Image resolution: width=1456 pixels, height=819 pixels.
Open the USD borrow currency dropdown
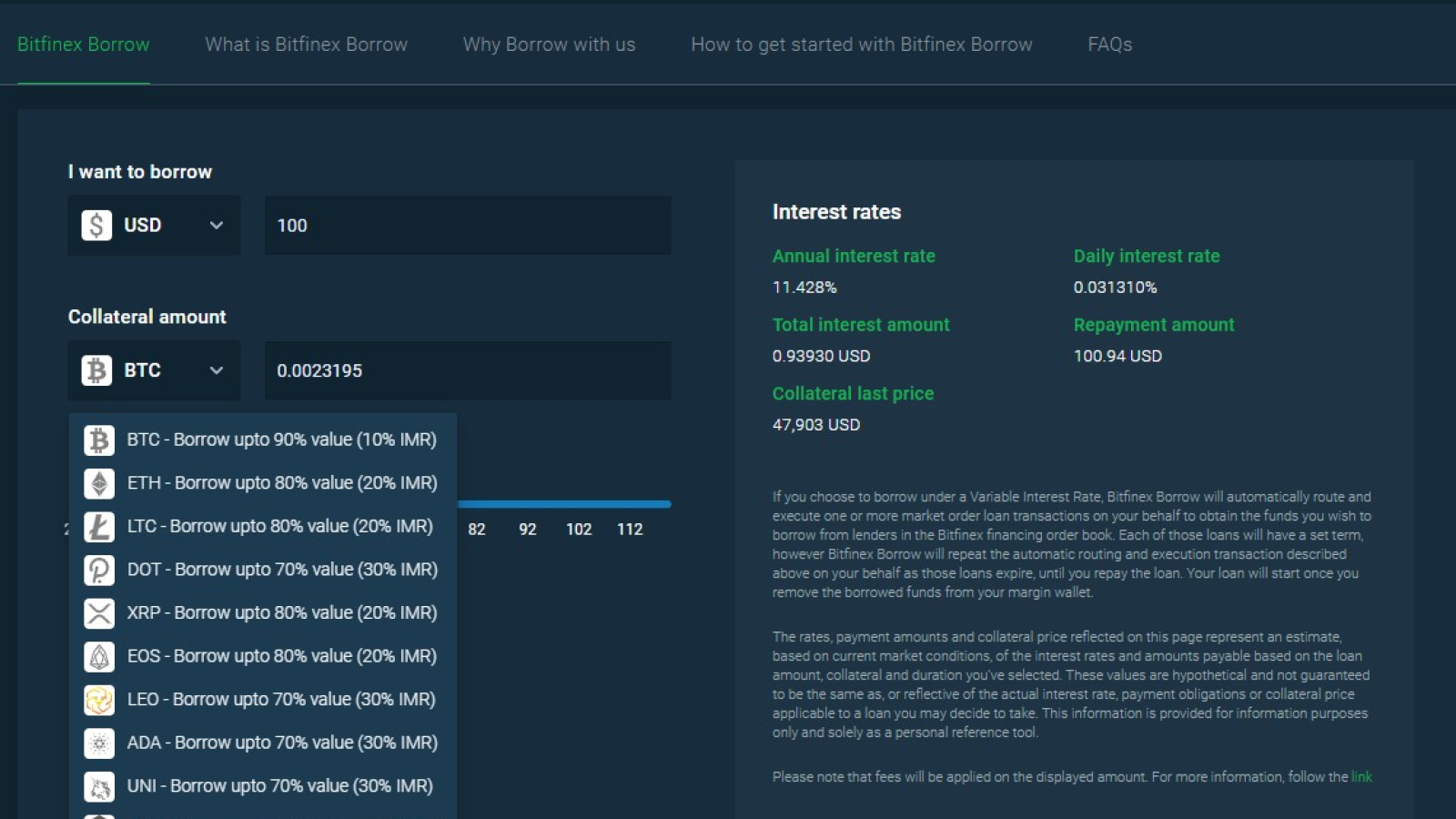[154, 225]
